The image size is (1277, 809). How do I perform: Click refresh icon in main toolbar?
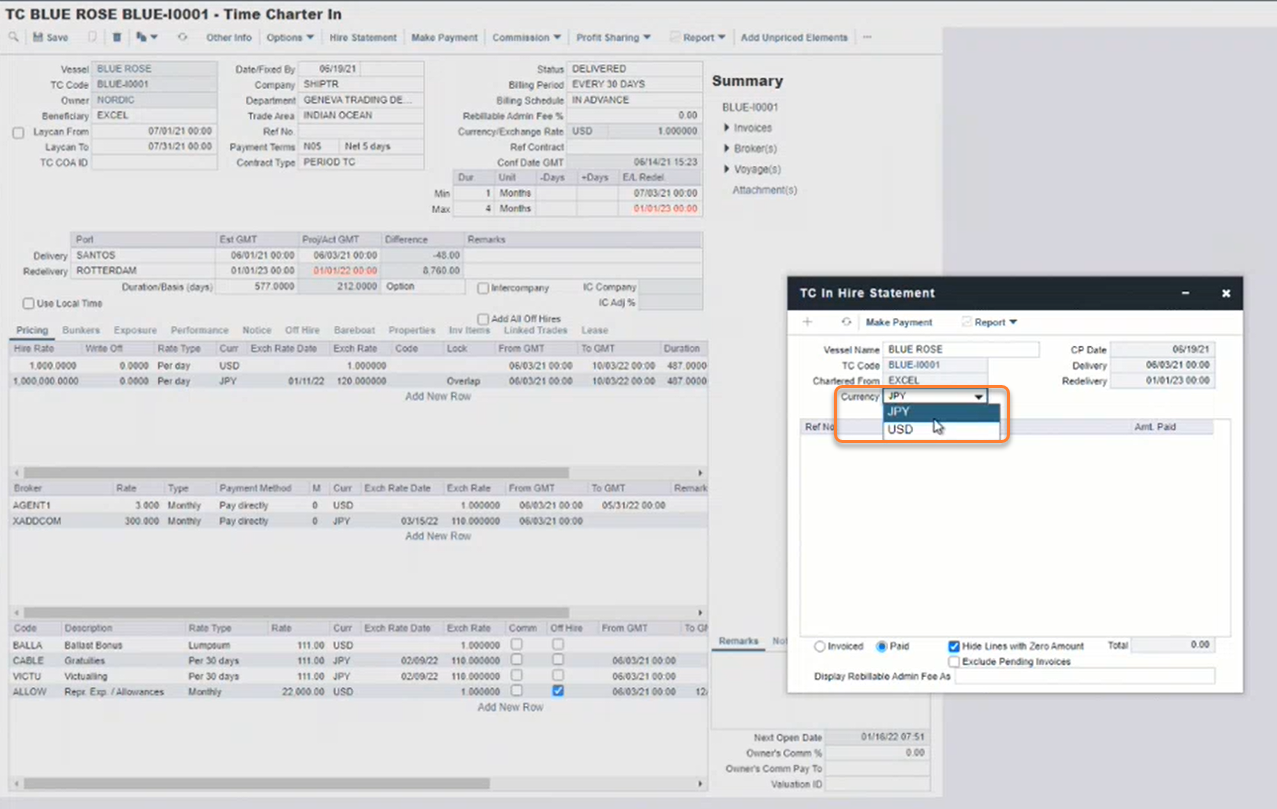(182, 38)
